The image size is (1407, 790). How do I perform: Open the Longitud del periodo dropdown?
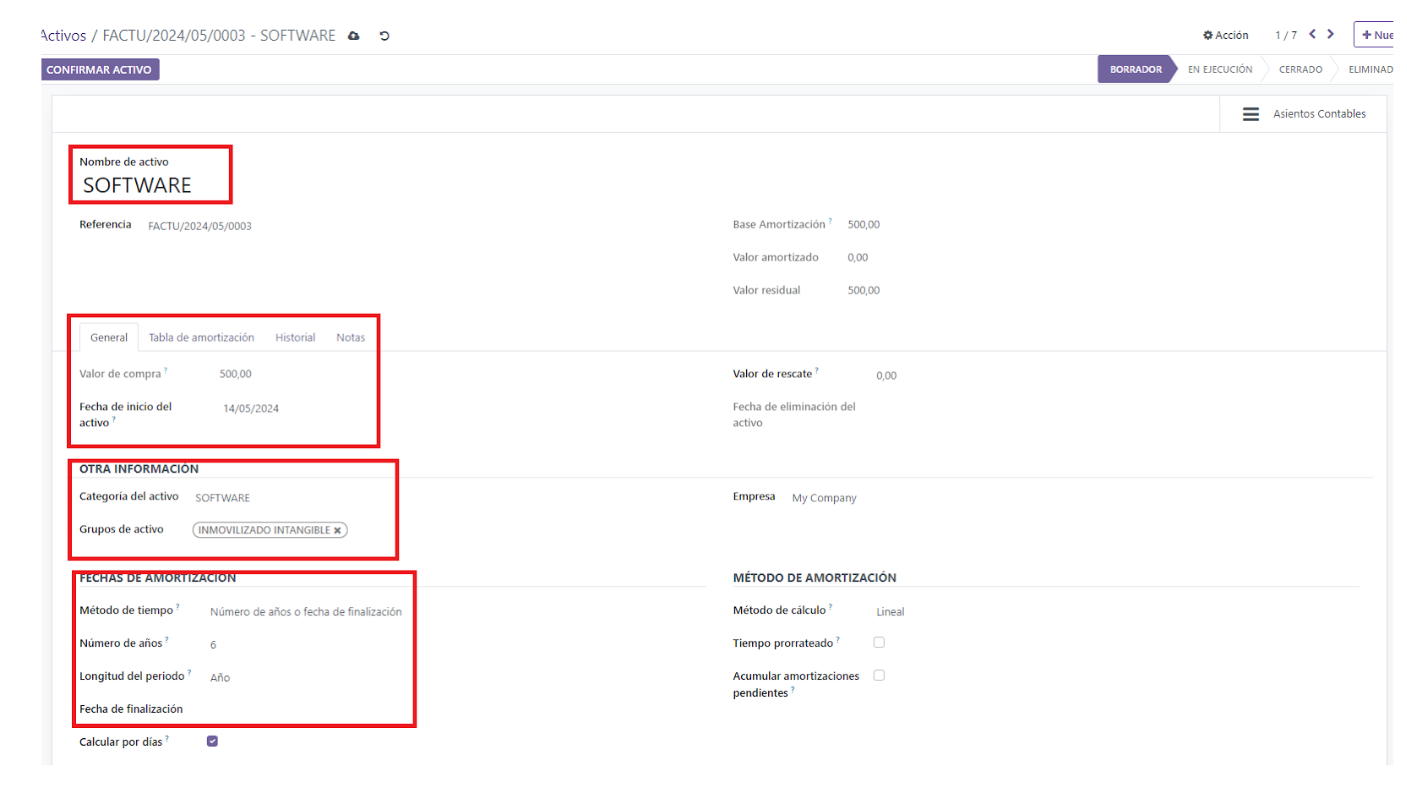(x=220, y=678)
